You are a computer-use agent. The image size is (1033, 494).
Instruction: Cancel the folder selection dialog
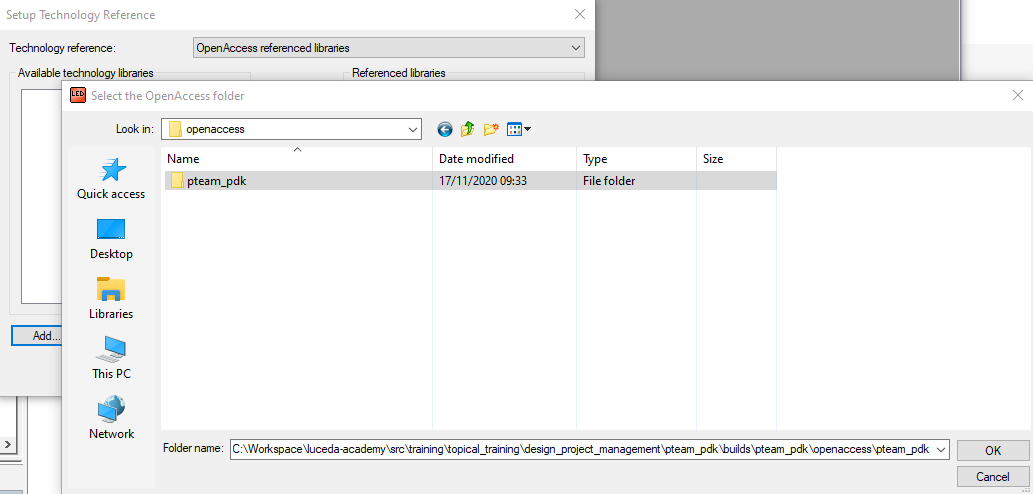point(992,476)
